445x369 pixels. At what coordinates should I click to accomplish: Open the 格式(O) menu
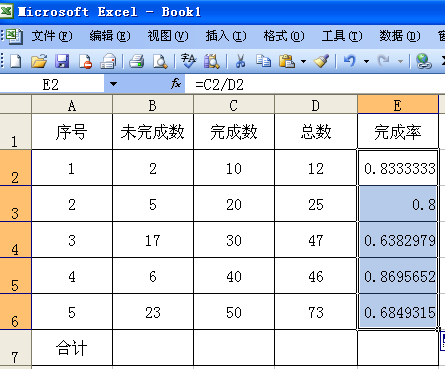pyautogui.click(x=284, y=36)
